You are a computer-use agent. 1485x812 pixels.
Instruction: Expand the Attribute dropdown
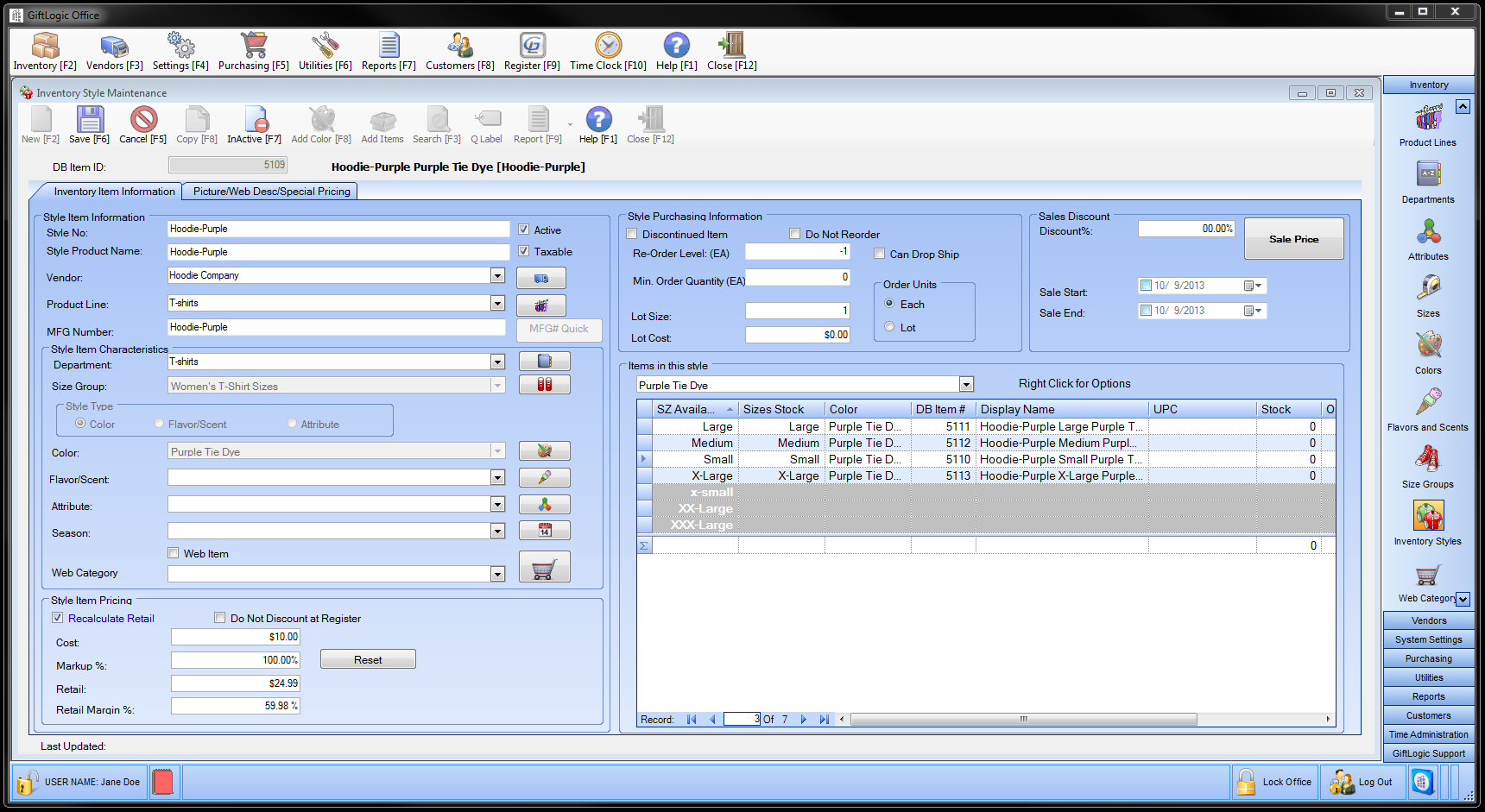[497, 504]
